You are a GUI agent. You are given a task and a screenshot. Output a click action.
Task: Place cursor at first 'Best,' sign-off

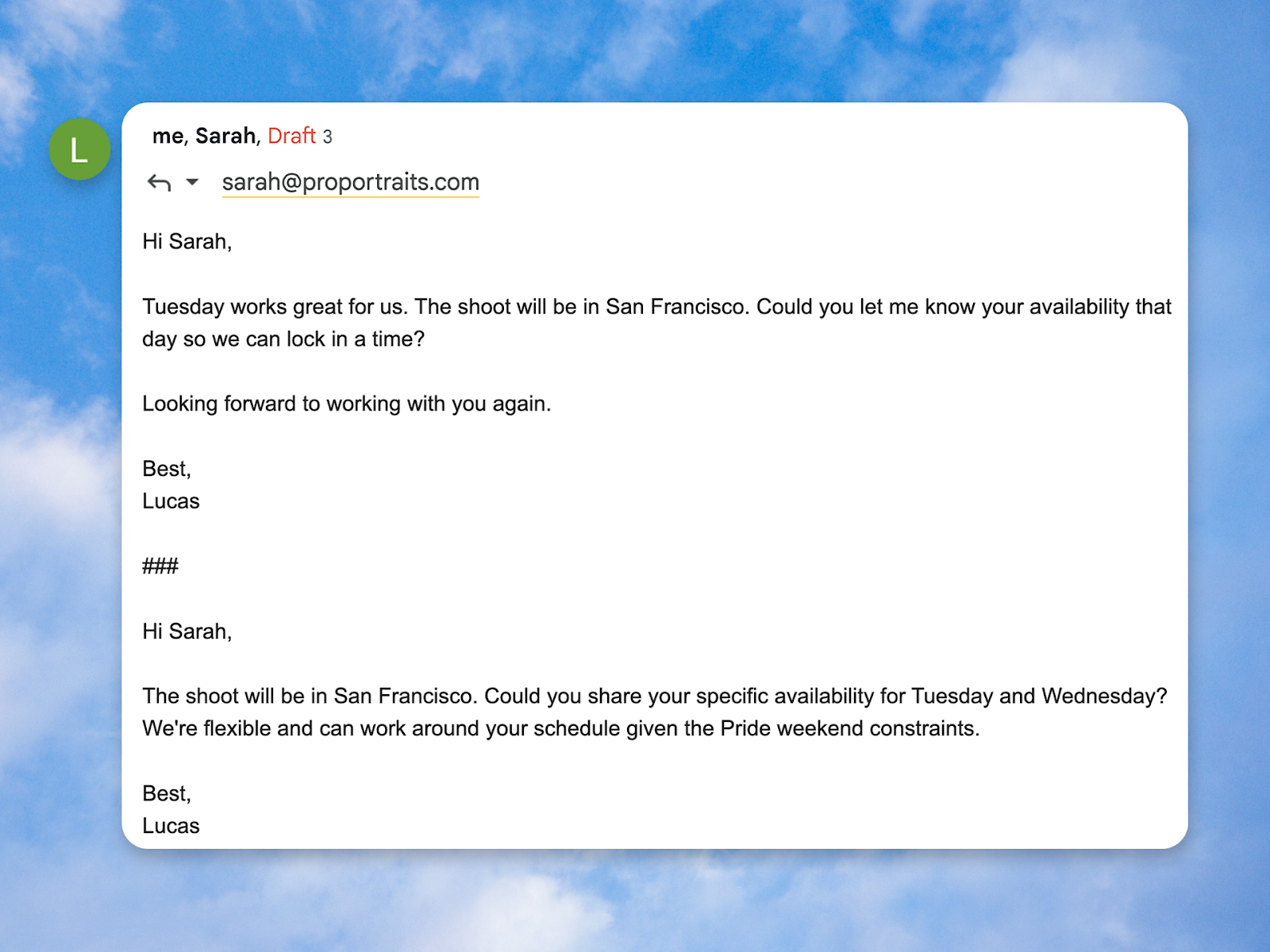tap(167, 469)
